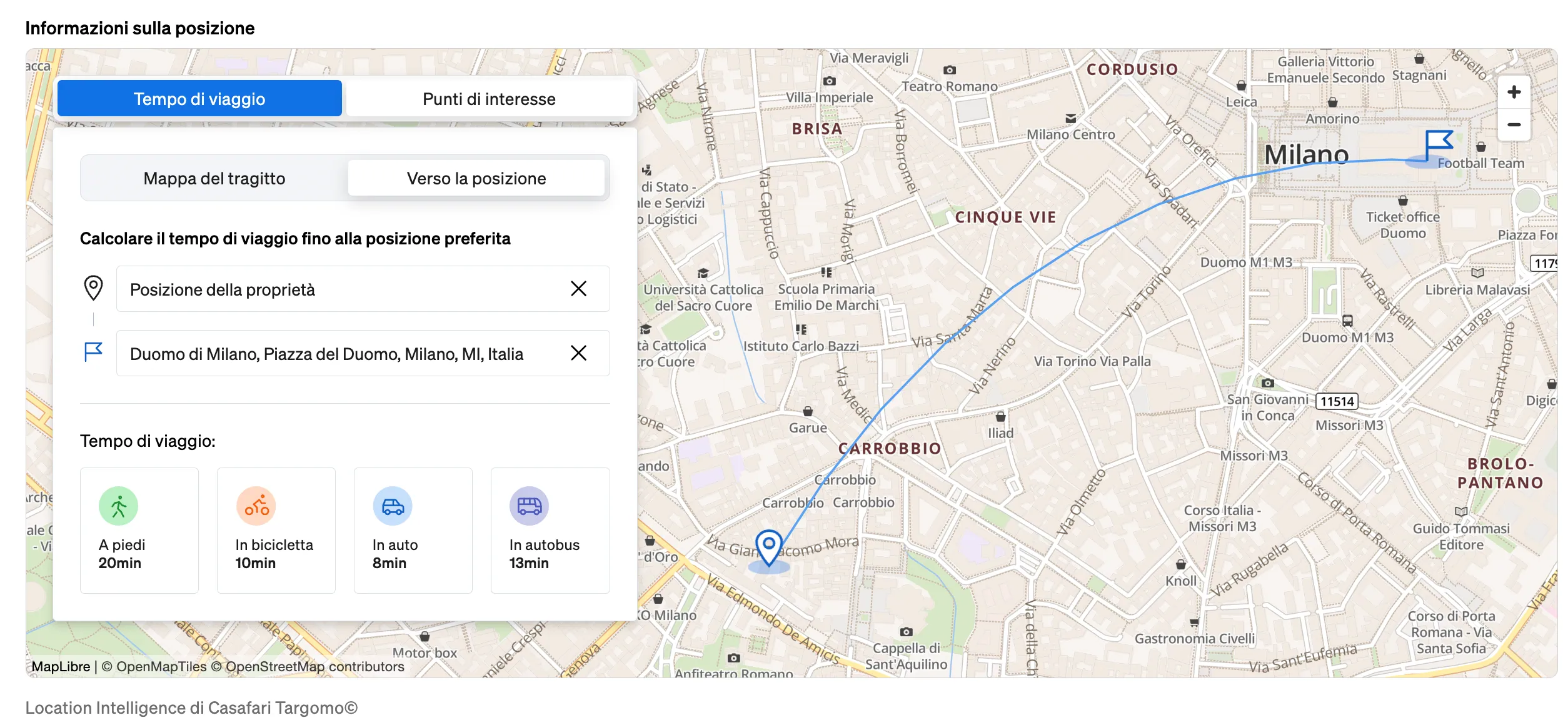
Task: Click the CARROBBIO district label
Action: click(x=889, y=448)
